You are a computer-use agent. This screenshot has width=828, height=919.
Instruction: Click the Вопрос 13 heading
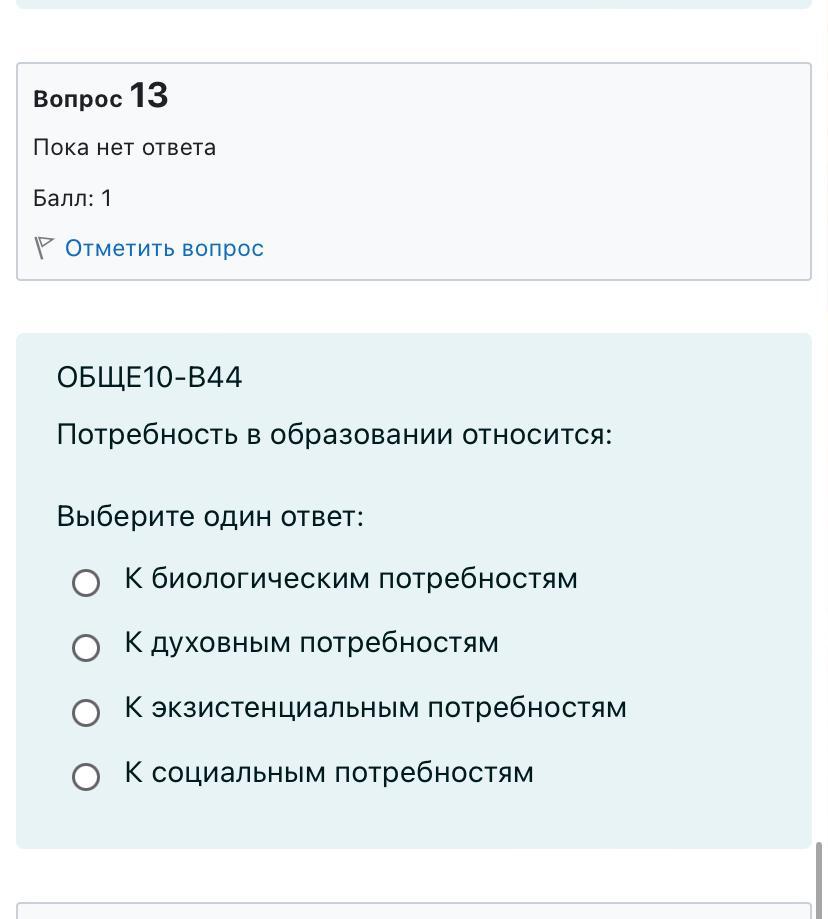pyautogui.click(x=101, y=96)
